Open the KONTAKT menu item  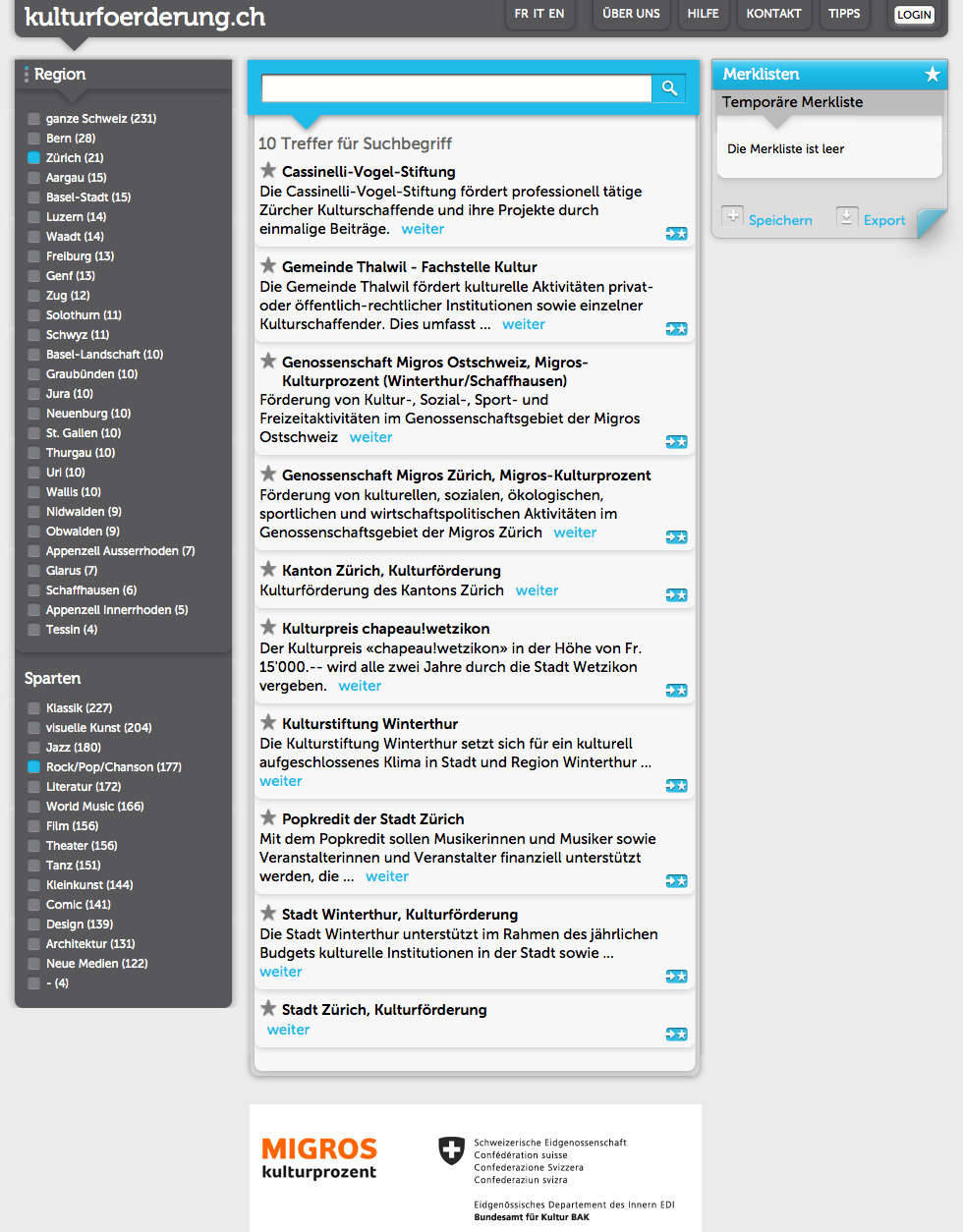pos(773,14)
